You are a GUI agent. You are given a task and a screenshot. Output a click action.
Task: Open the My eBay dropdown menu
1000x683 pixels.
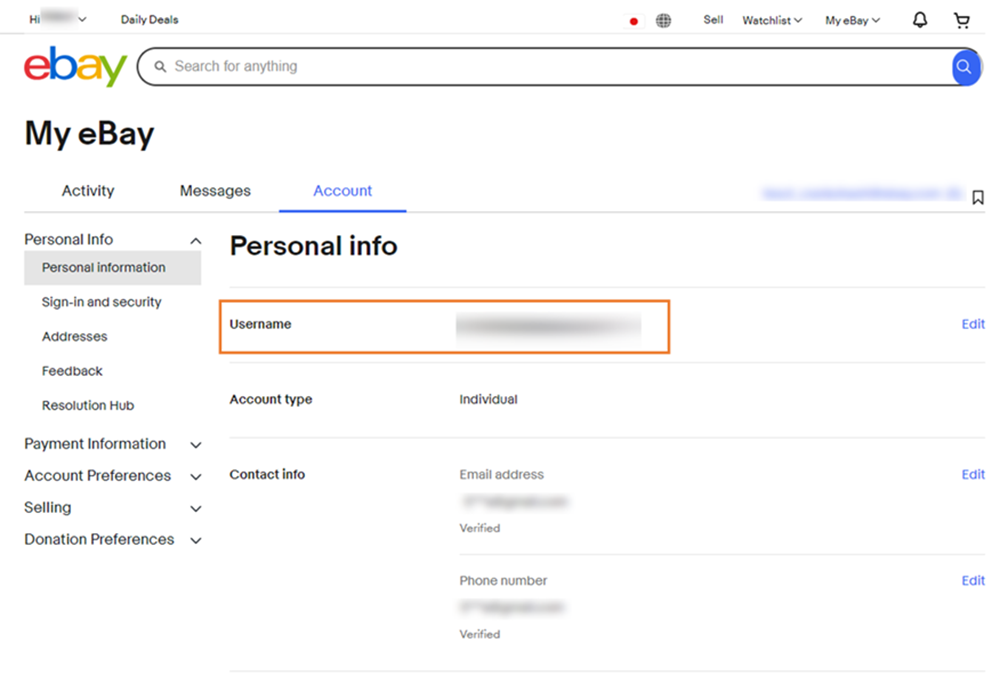pyautogui.click(x=852, y=20)
